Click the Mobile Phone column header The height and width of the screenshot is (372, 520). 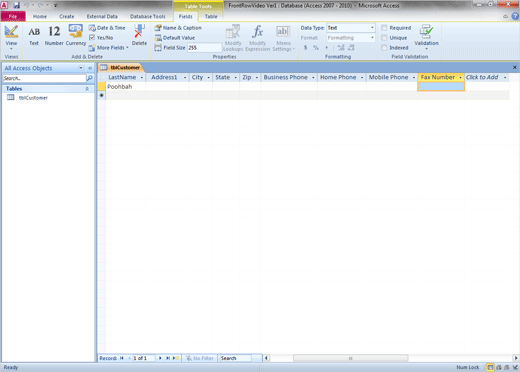(x=392, y=77)
